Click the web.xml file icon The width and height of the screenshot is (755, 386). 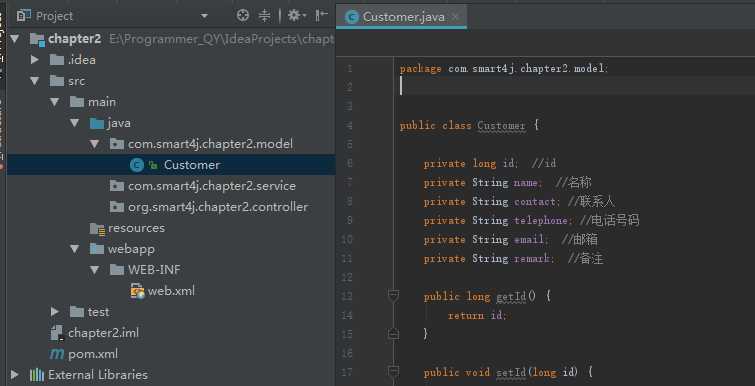pyautogui.click(x=137, y=291)
